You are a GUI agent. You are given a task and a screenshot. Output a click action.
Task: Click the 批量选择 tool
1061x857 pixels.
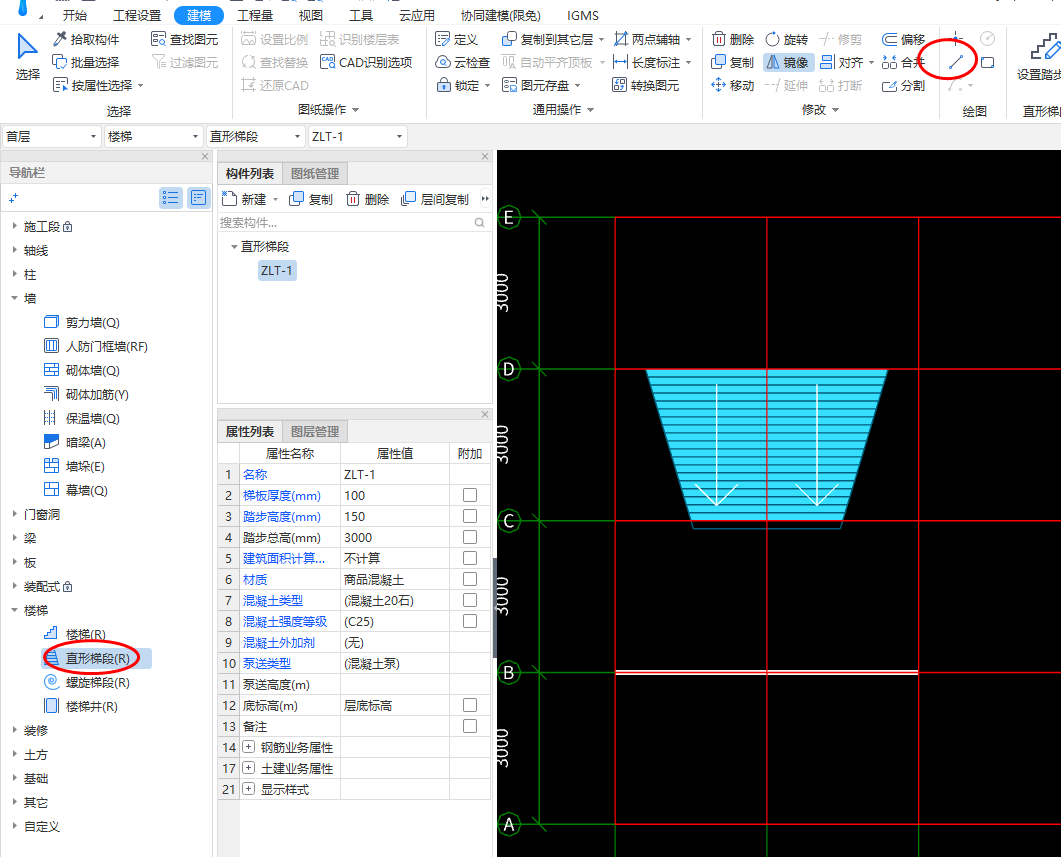point(86,62)
